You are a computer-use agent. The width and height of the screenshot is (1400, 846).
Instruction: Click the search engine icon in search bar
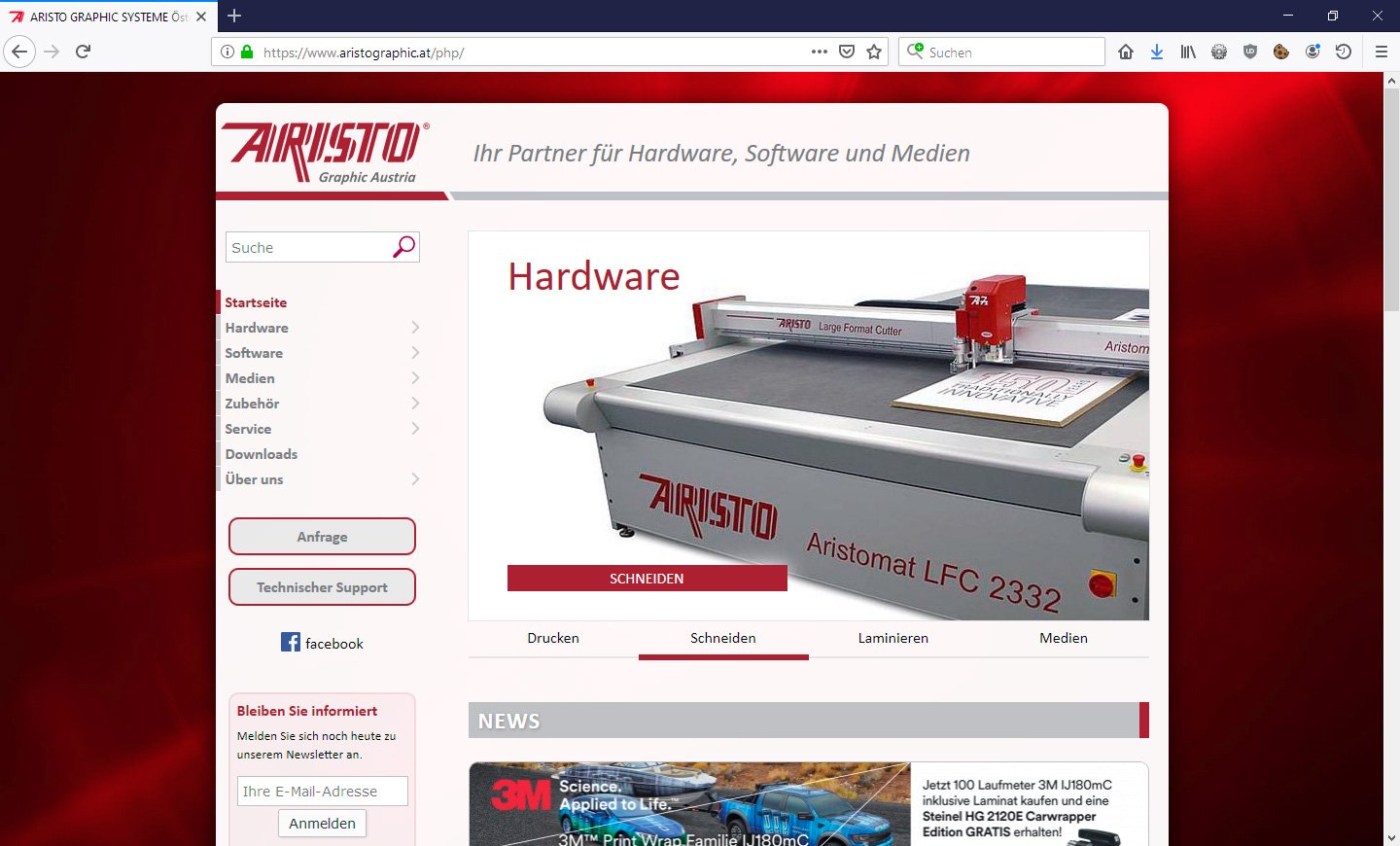[915, 52]
